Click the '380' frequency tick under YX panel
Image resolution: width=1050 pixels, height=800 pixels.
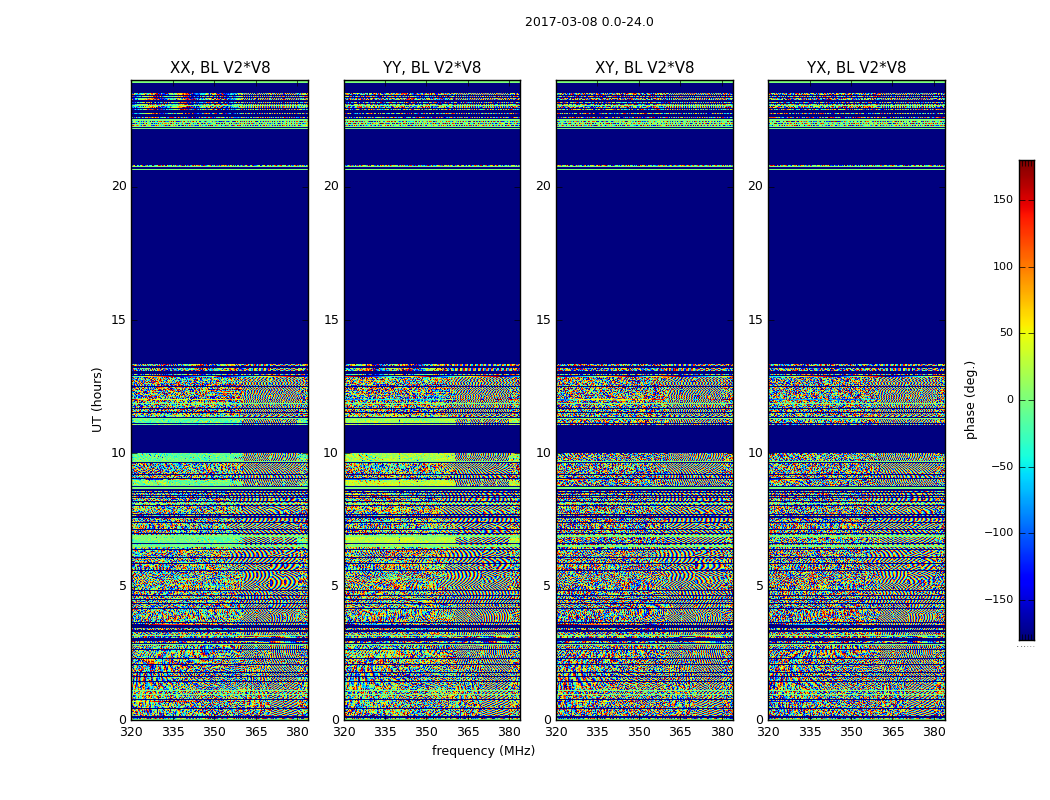pyautogui.click(x=934, y=732)
